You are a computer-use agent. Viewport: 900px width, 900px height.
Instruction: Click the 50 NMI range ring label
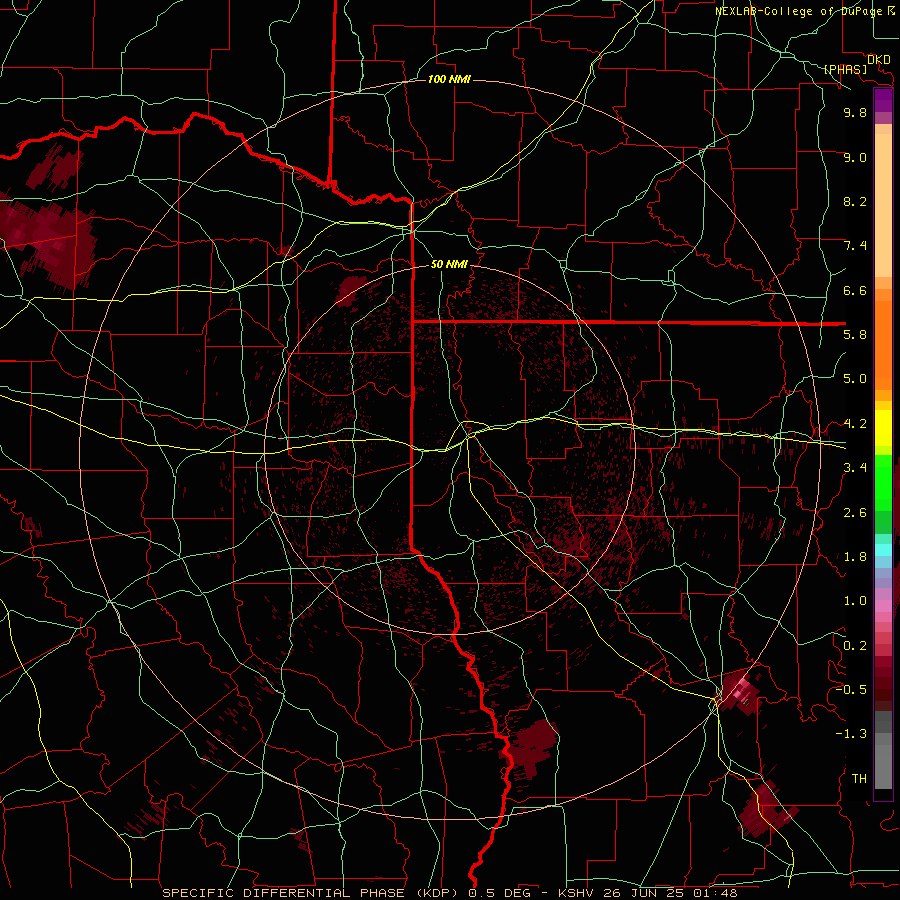click(449, 265)
